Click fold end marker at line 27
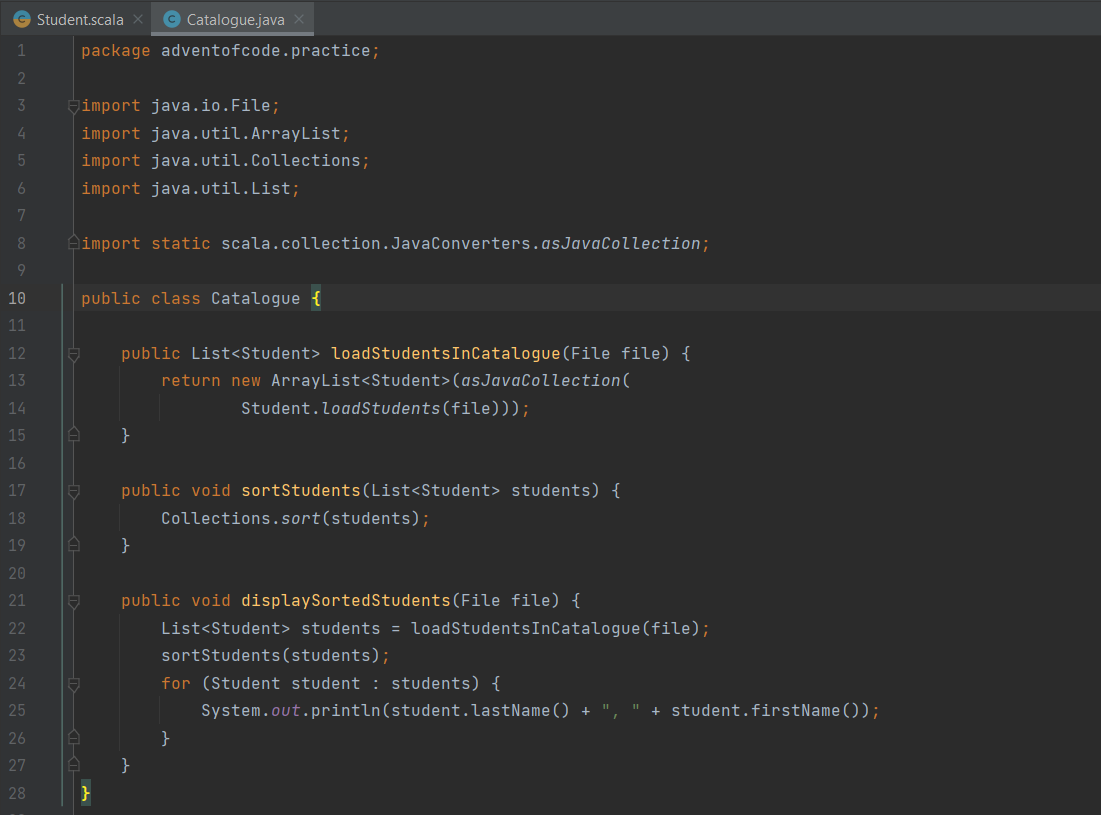 pyautogui.click(x=74, y=765)
